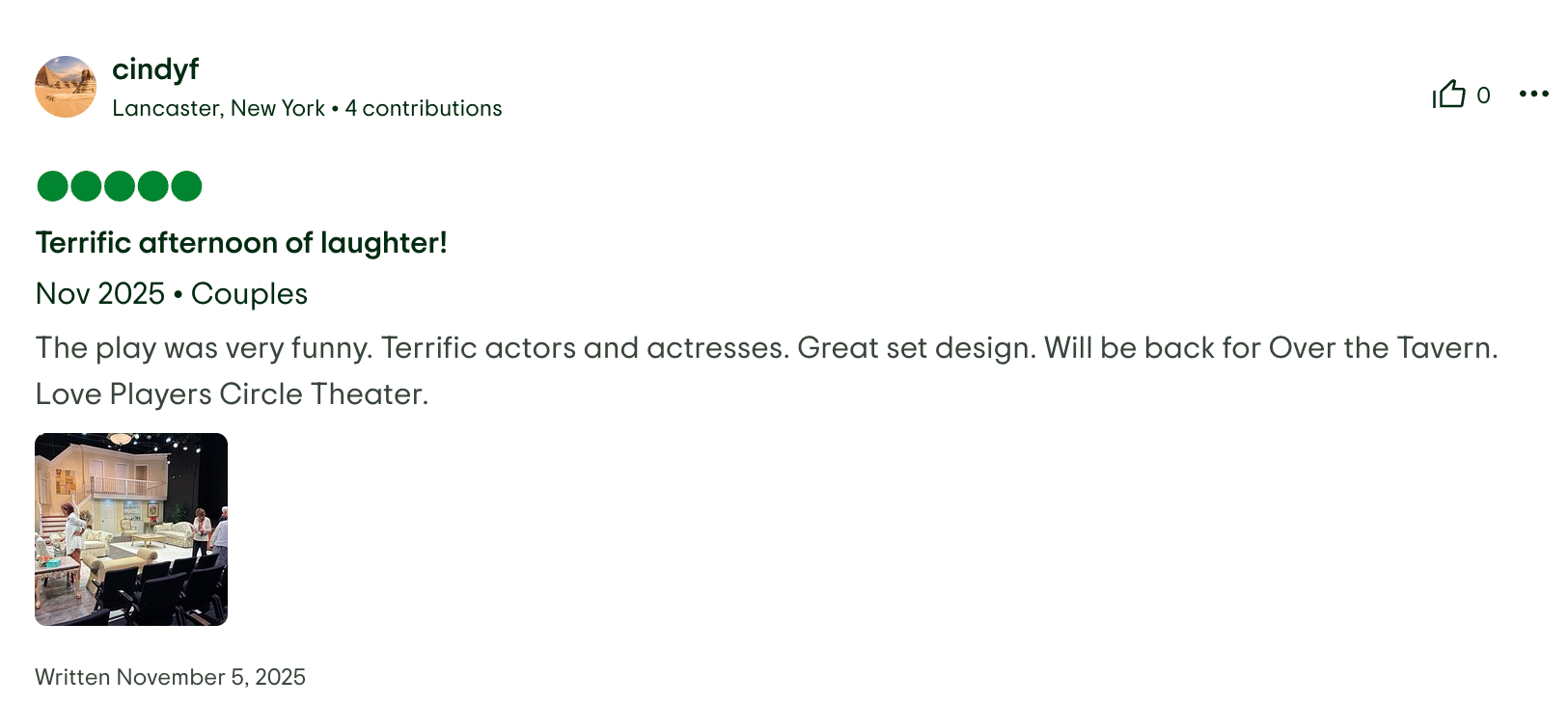Open report options from the ellipsis menu

1534,94
